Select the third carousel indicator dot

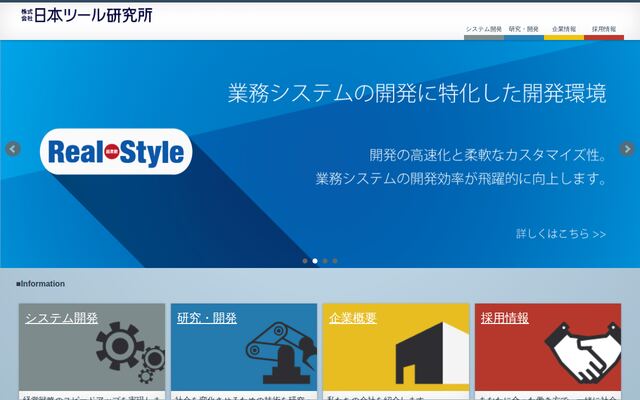click(325, 261)
